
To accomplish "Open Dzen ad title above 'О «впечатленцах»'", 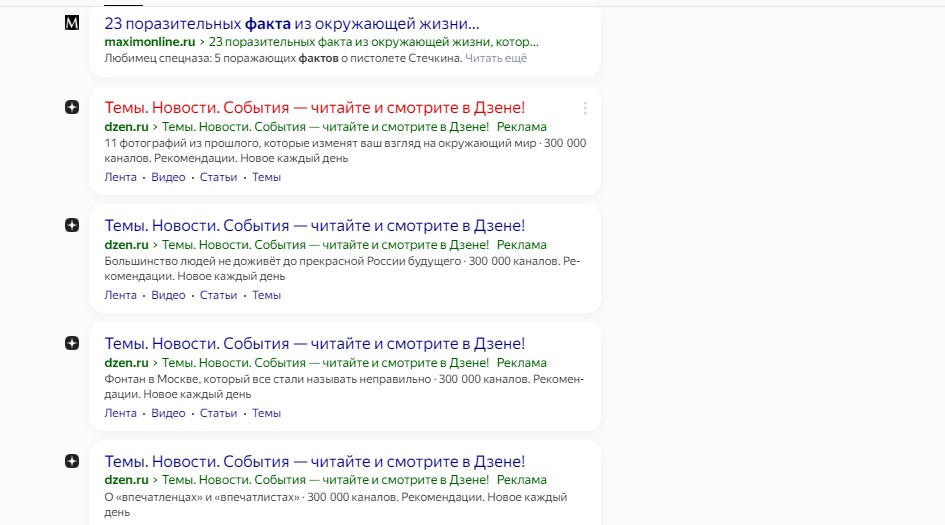I will (315, 462).
